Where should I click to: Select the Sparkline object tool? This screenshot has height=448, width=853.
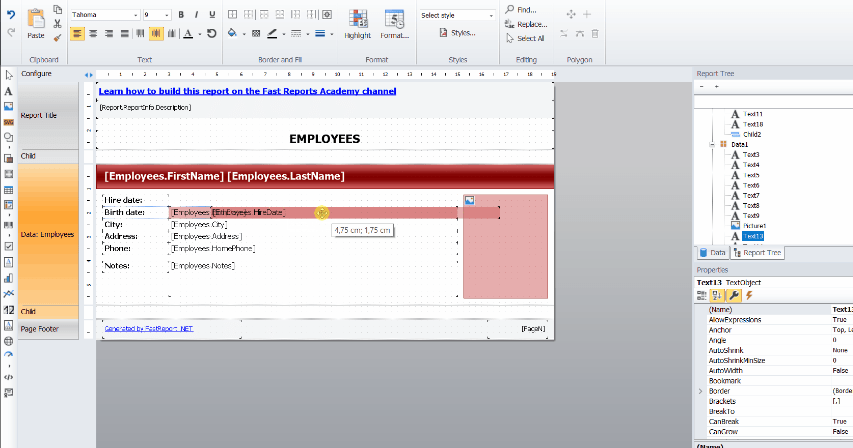[x=9, y=294]
